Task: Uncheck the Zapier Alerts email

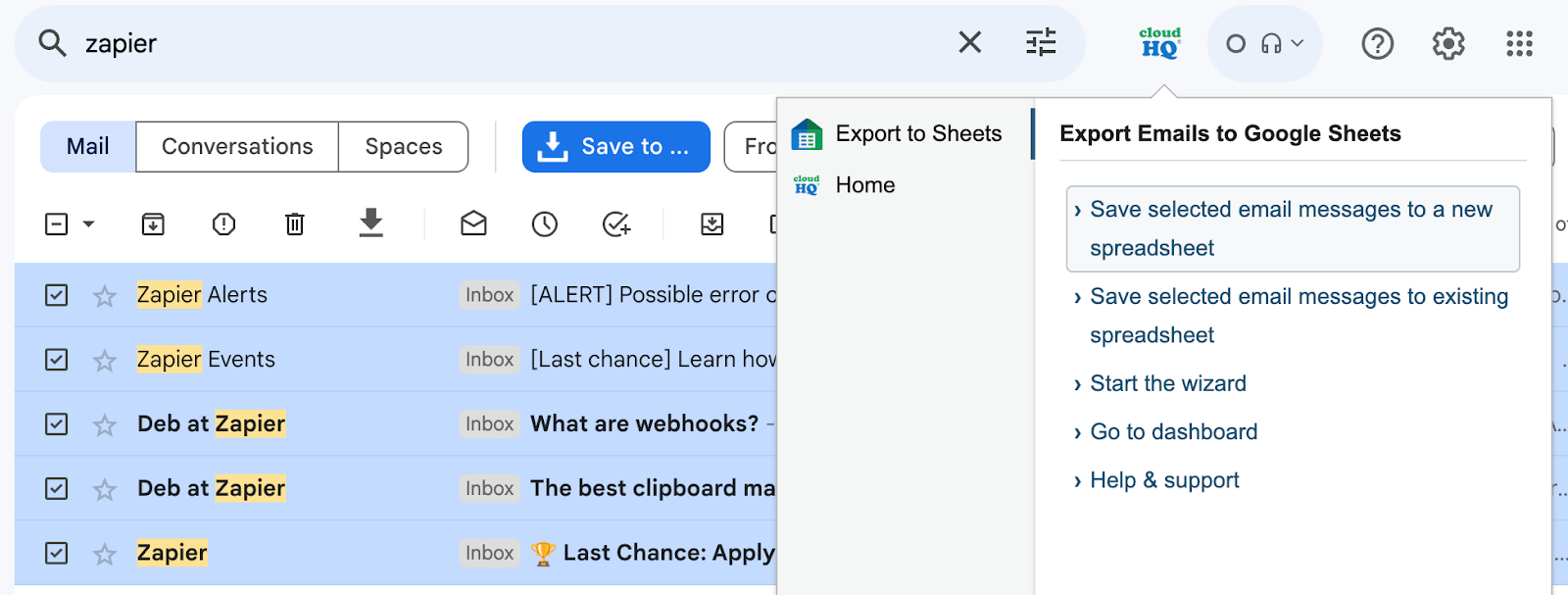Action: (57, 295)
